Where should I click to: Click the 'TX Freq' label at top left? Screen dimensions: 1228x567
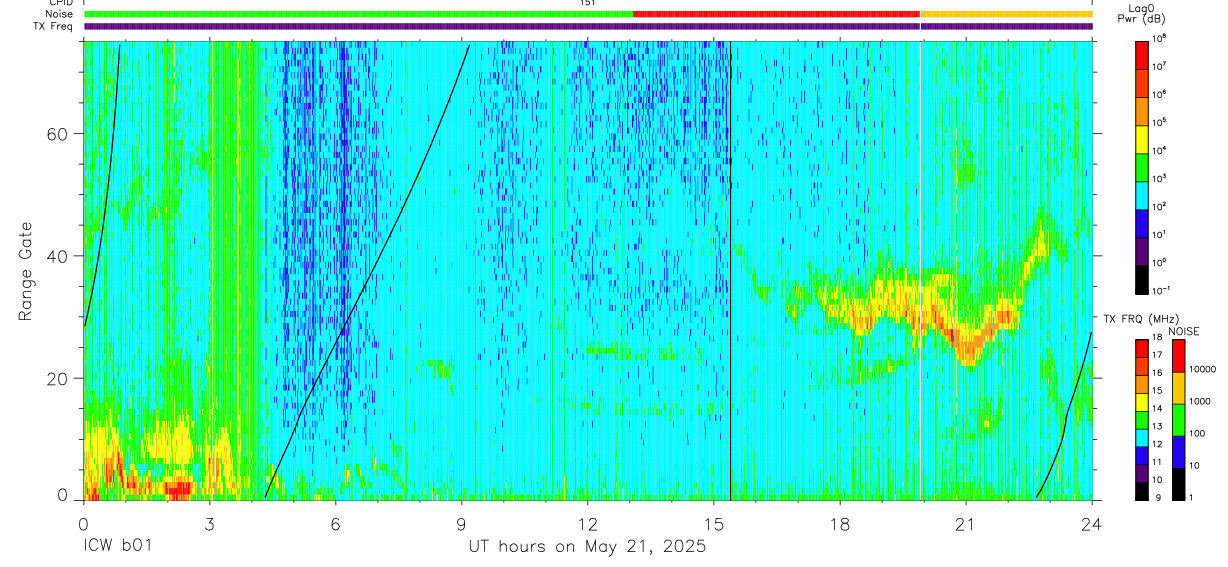point(53,26)
